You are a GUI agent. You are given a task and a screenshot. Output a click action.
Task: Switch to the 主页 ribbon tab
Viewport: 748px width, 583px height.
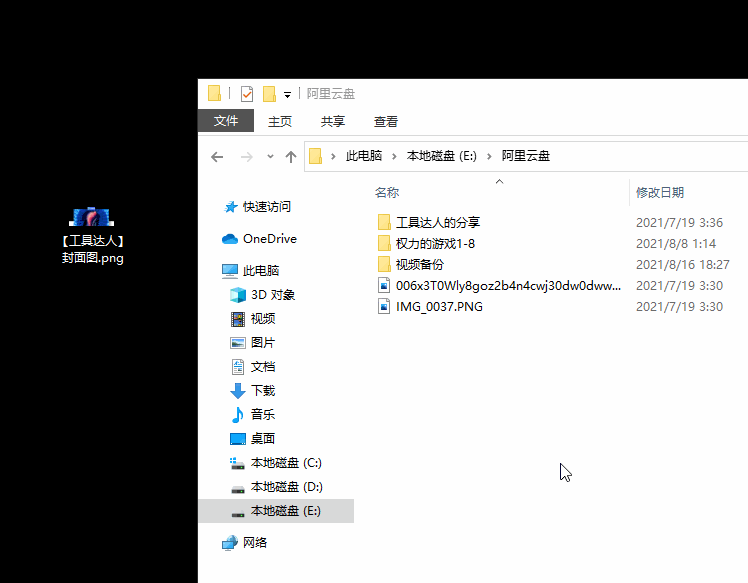pos(280,121)
